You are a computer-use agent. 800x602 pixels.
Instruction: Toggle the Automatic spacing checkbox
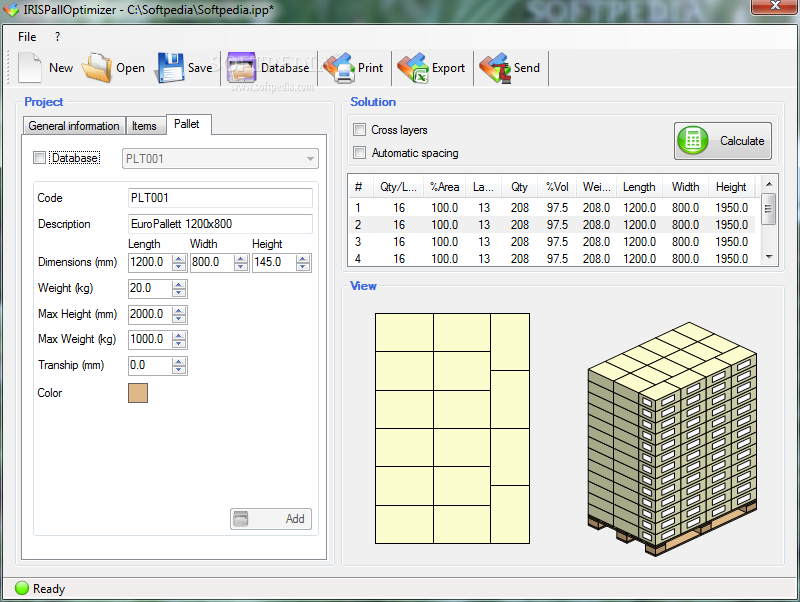pyautogui.click(x=360, y=153)
